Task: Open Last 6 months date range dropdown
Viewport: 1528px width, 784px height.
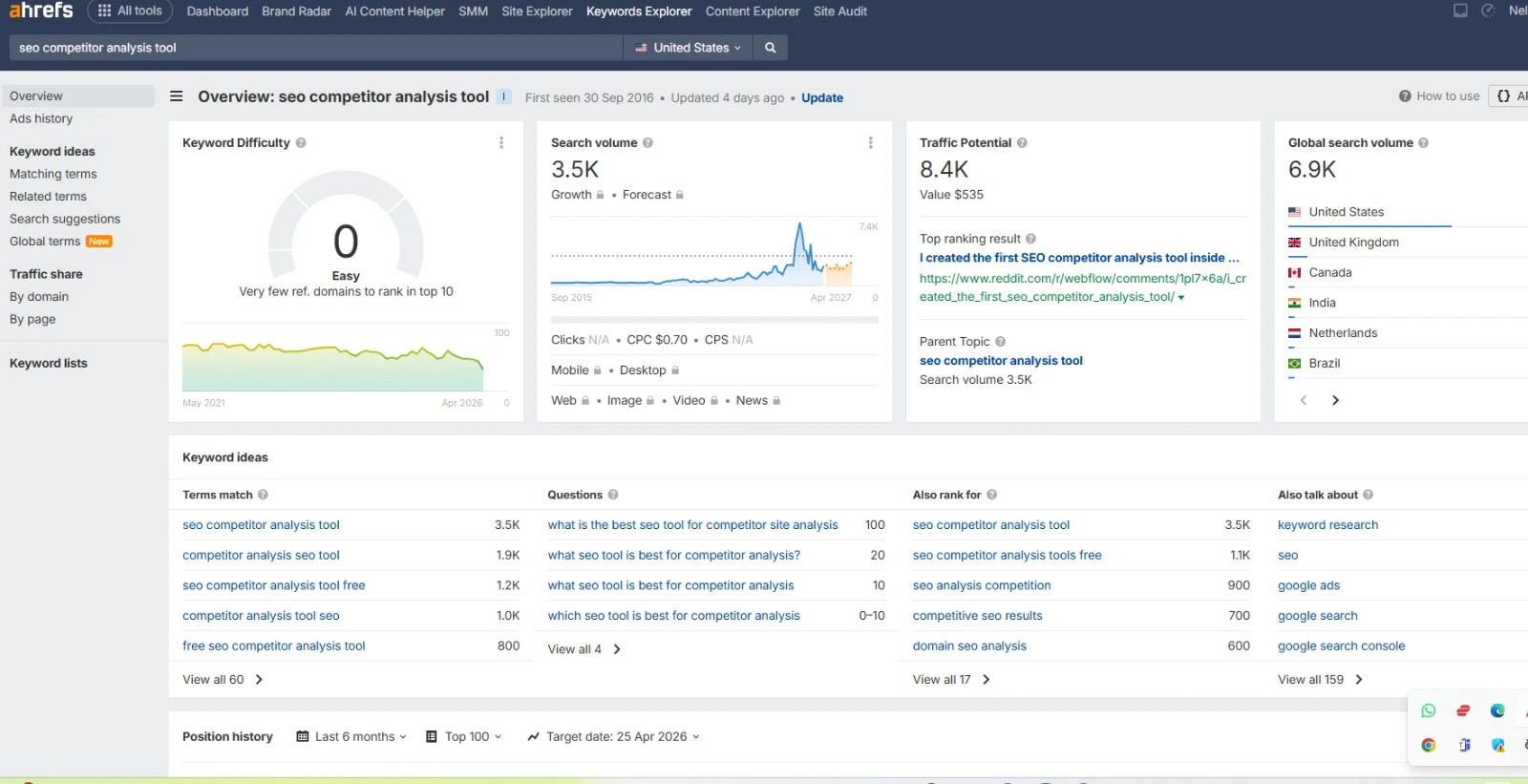Action: tap(351, 737)
